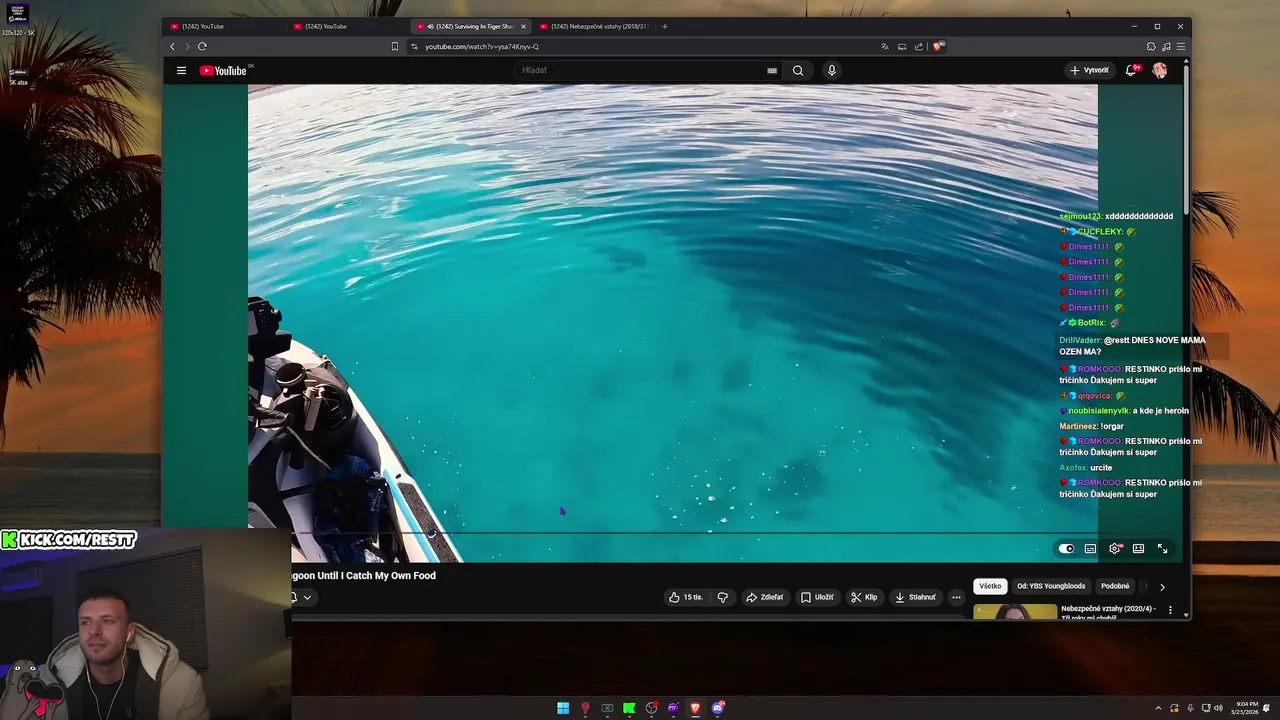Open the YouTube hamburger guide menu
Screen dimensions: 1280x720
pyautogui.click(x=181, y=70)
